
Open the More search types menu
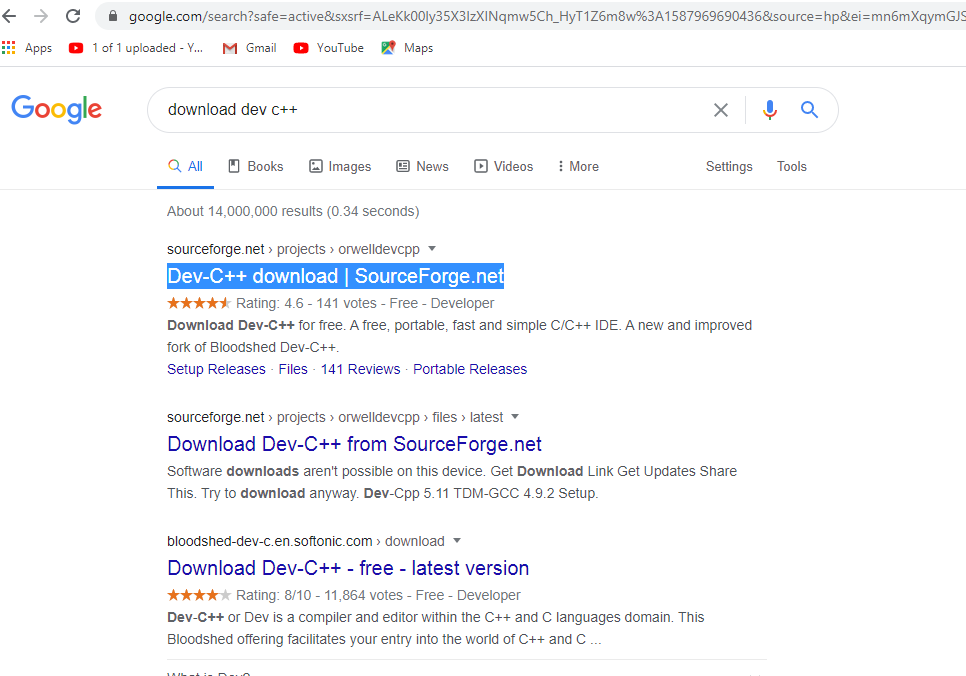coord(578,166)
